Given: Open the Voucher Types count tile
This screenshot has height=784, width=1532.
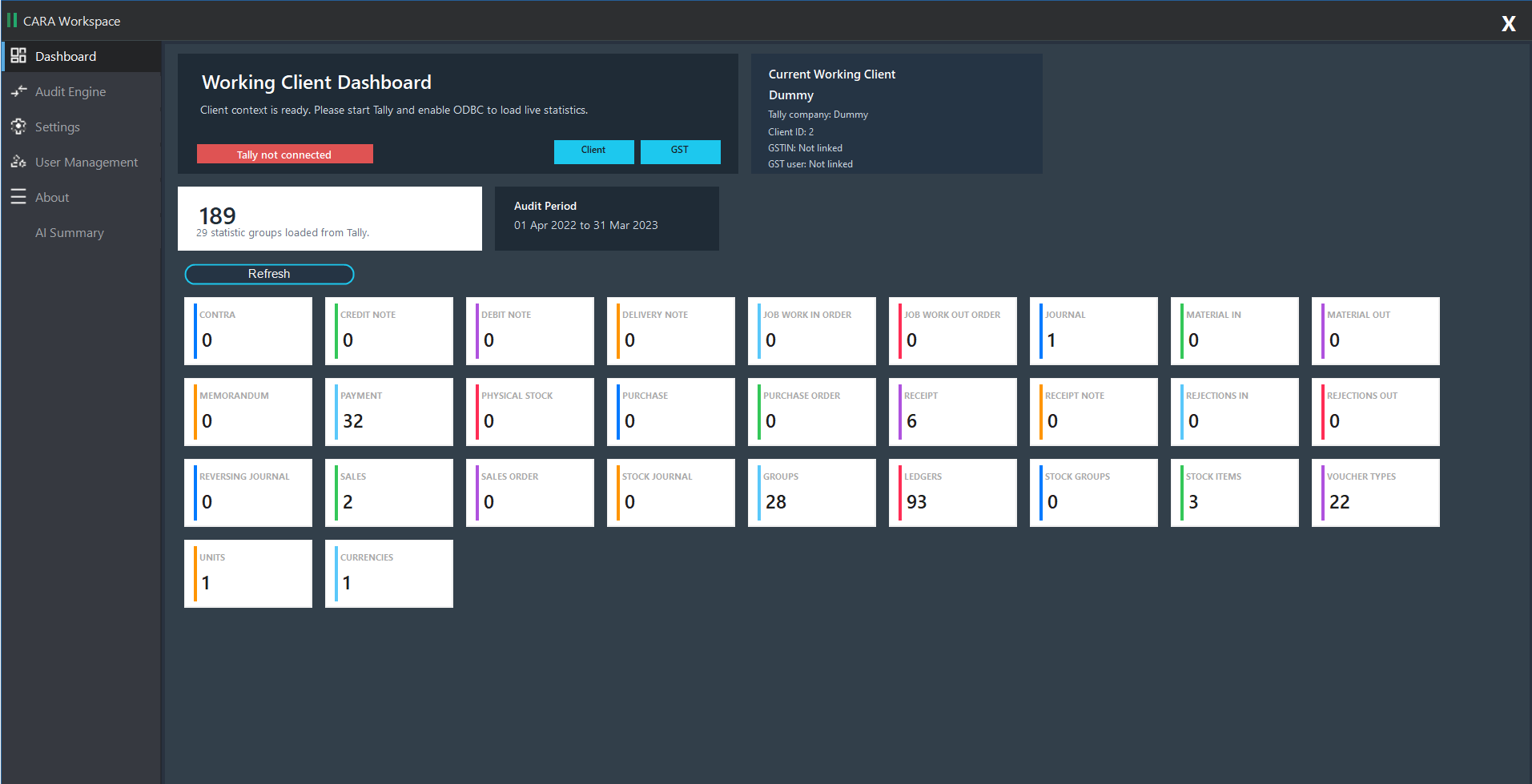Looking at the screenshot, I should pyautogui.click(x=1375, y=493).
